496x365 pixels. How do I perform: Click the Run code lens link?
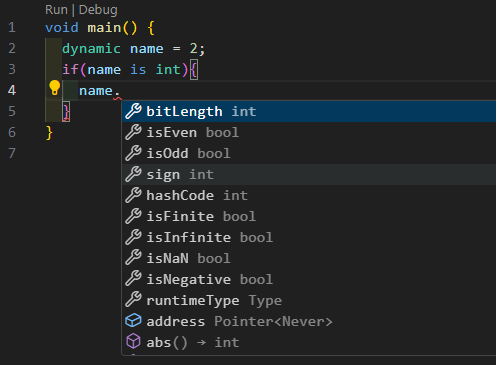click(56, 10)
